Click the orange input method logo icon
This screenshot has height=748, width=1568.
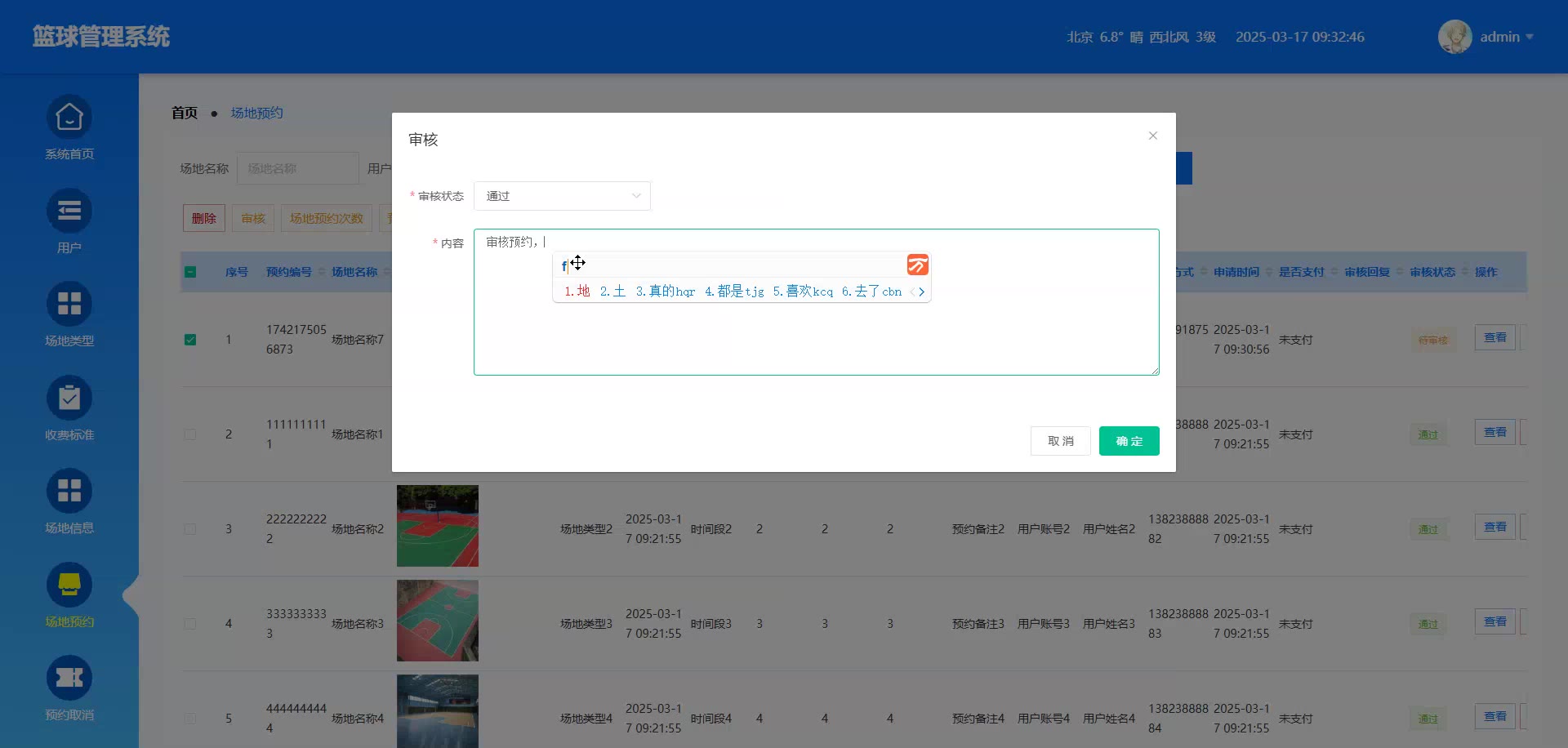918,265
